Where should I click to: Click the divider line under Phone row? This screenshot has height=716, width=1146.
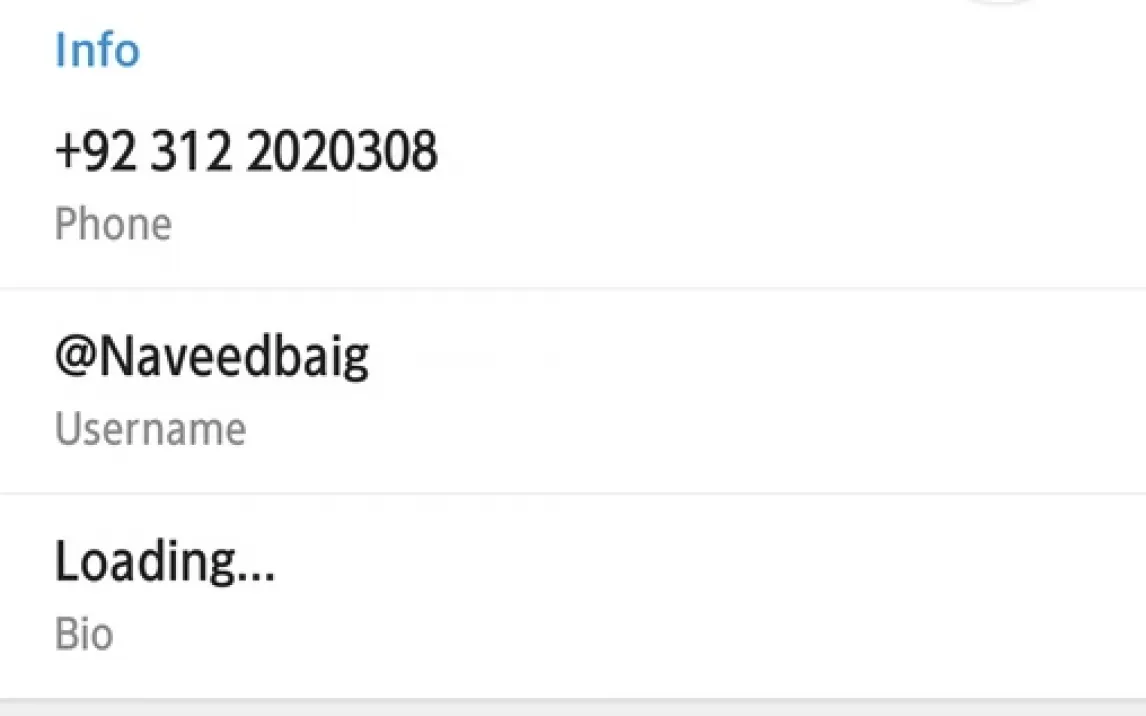(x=573, y=288)
